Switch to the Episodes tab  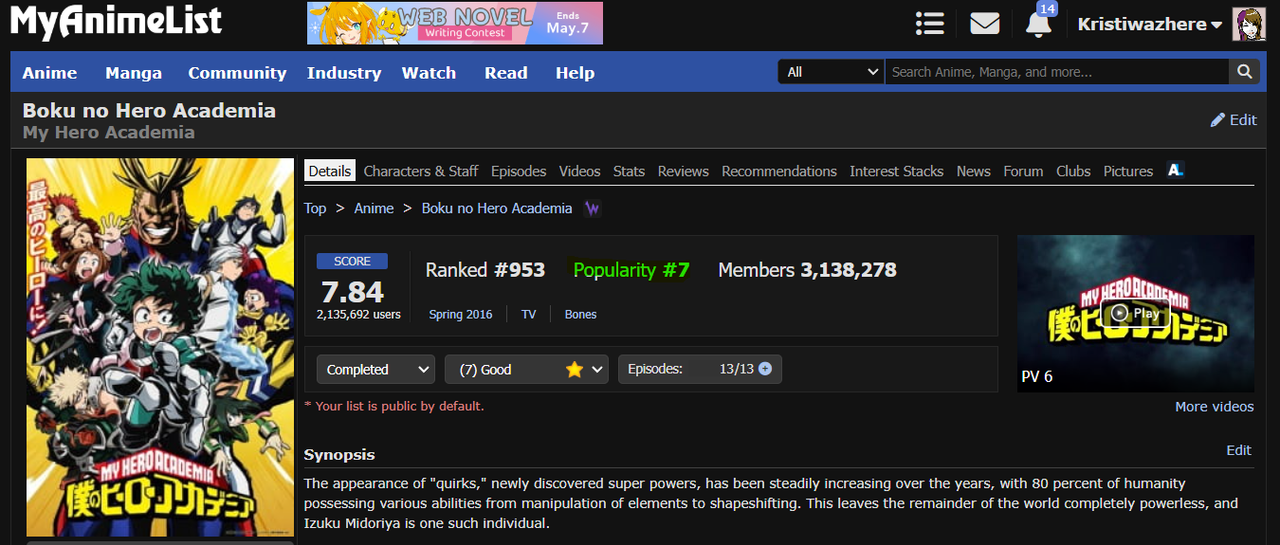coord(519,171)
